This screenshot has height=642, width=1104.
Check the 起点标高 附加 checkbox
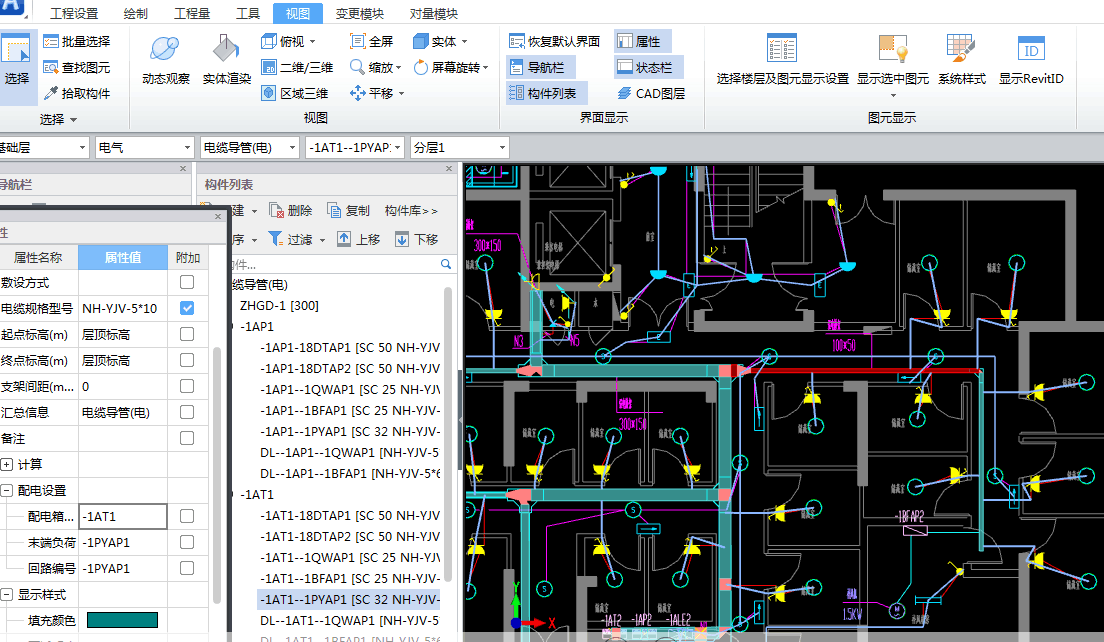coord(187,334)
